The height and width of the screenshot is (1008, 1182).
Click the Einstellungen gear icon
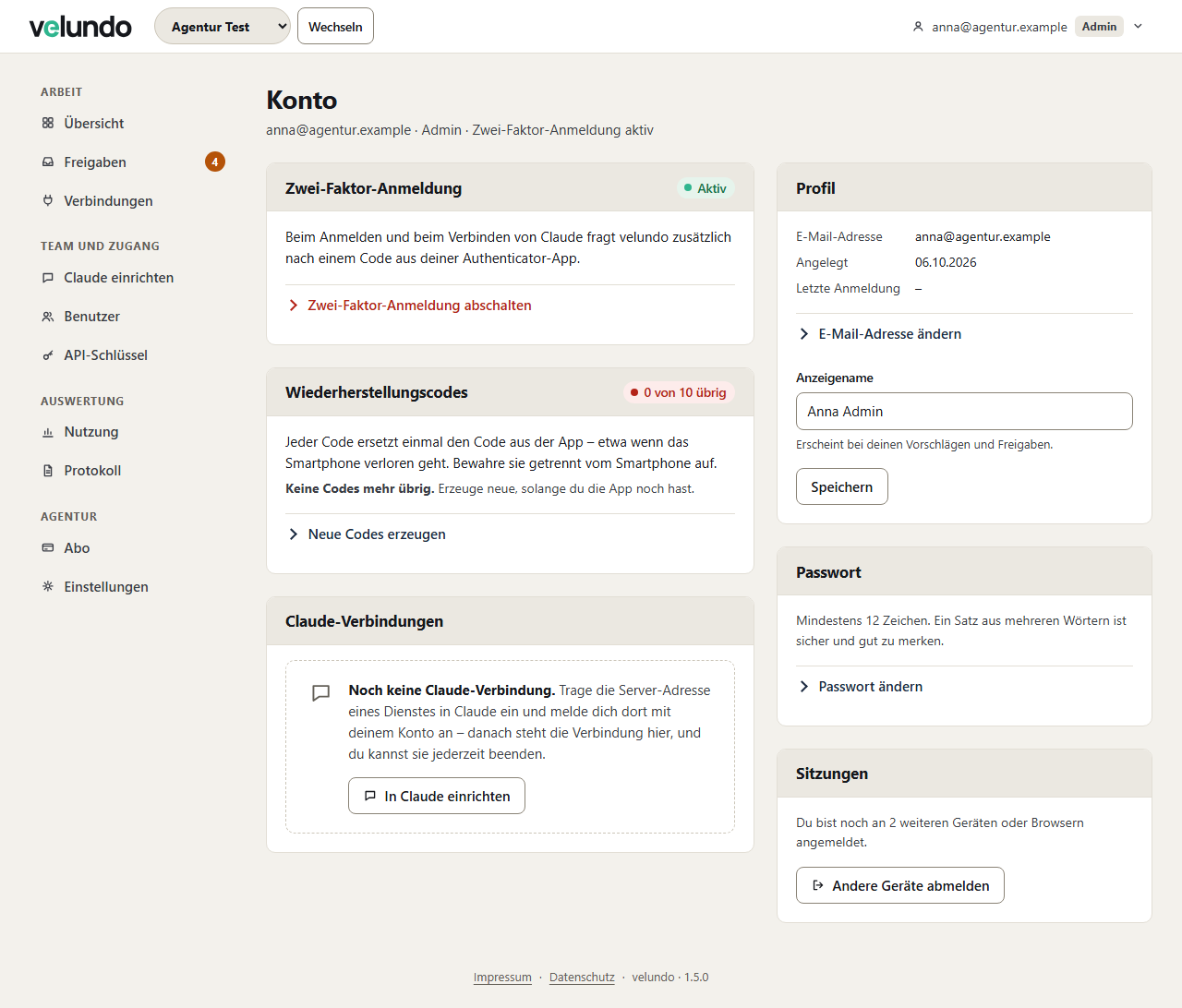point(48,586)
